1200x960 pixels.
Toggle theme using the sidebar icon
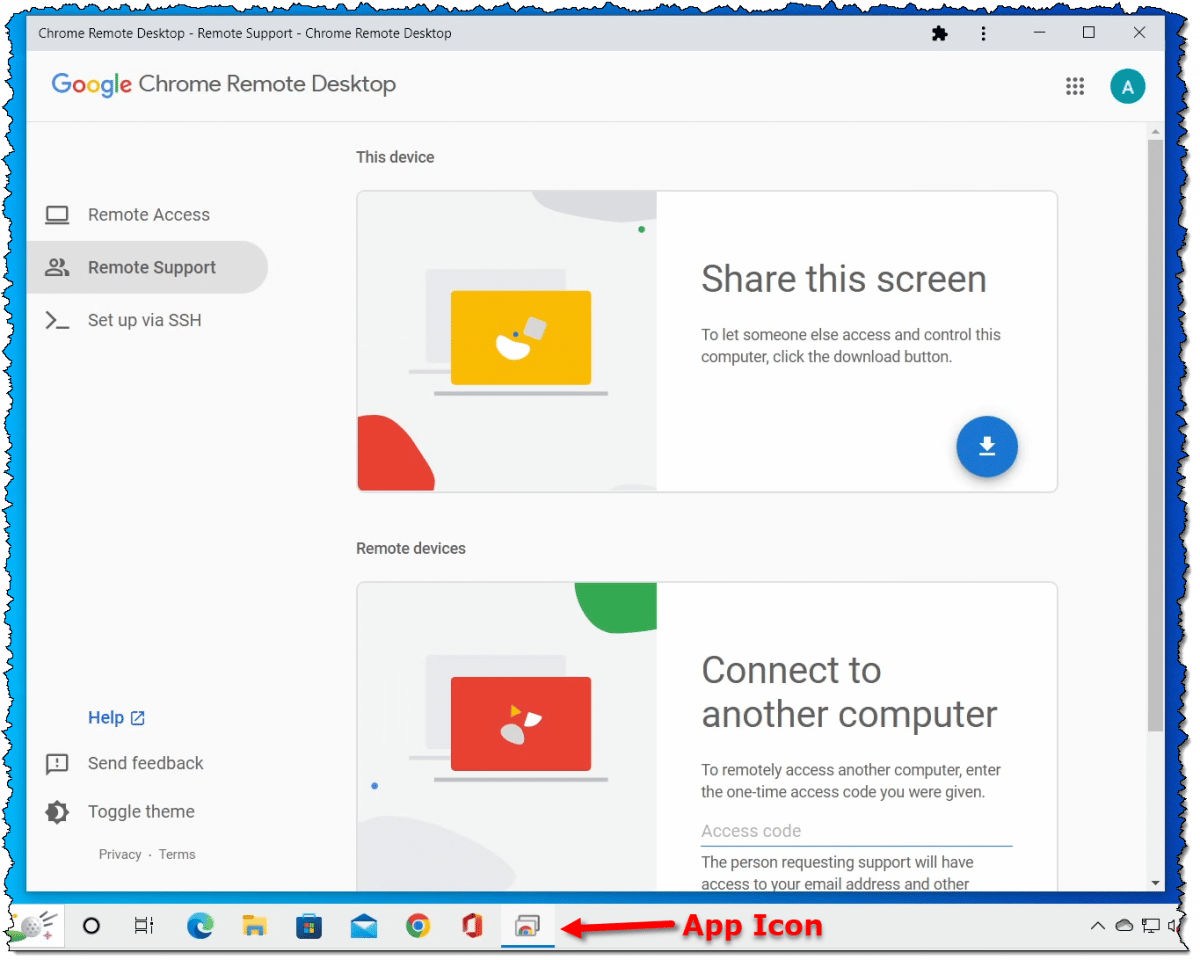(57, 811)
